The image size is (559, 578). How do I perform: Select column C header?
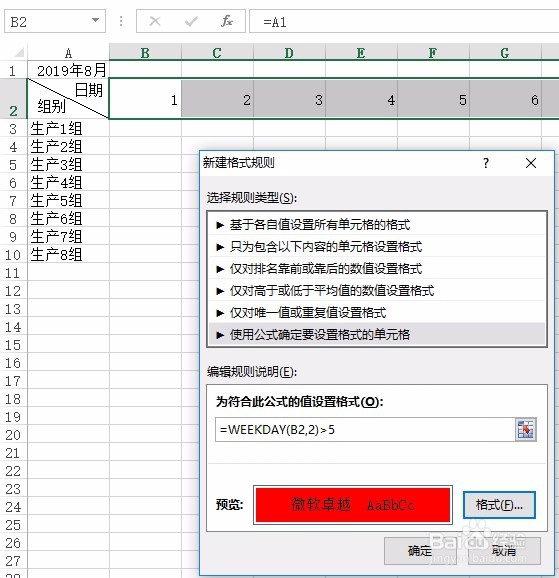[217, 53]
